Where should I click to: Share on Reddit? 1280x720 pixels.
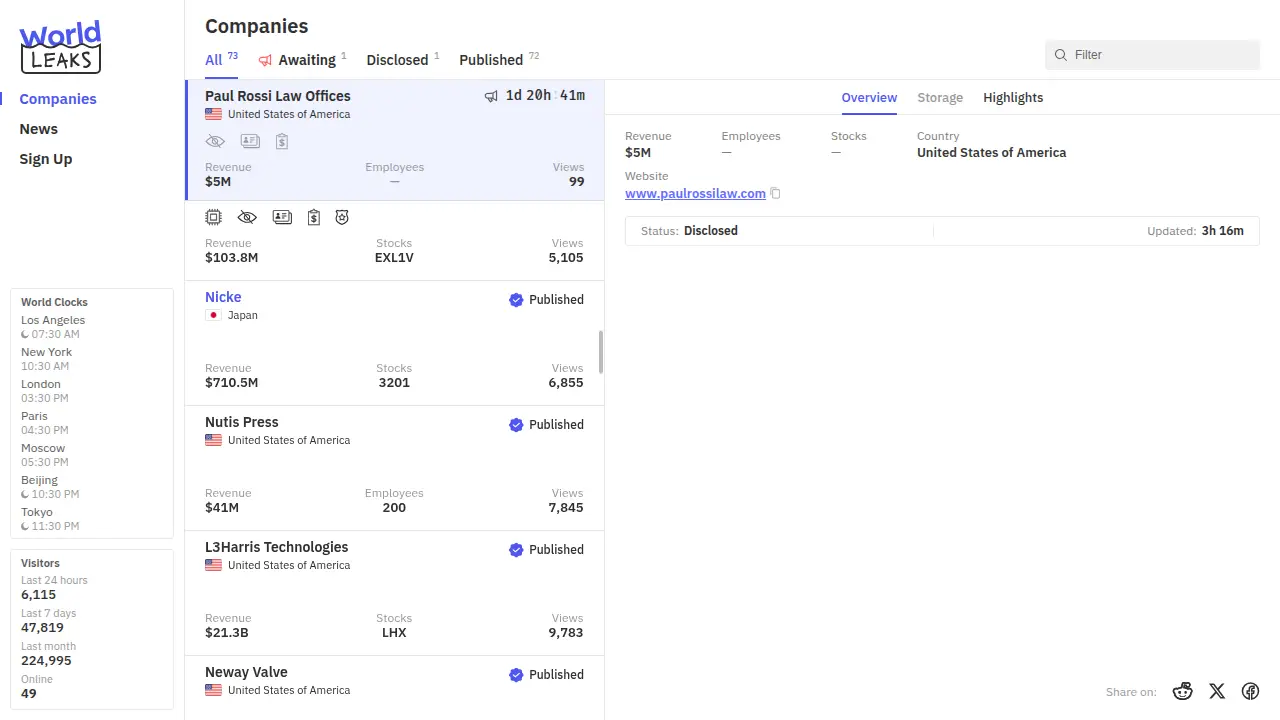[1183, 691]
